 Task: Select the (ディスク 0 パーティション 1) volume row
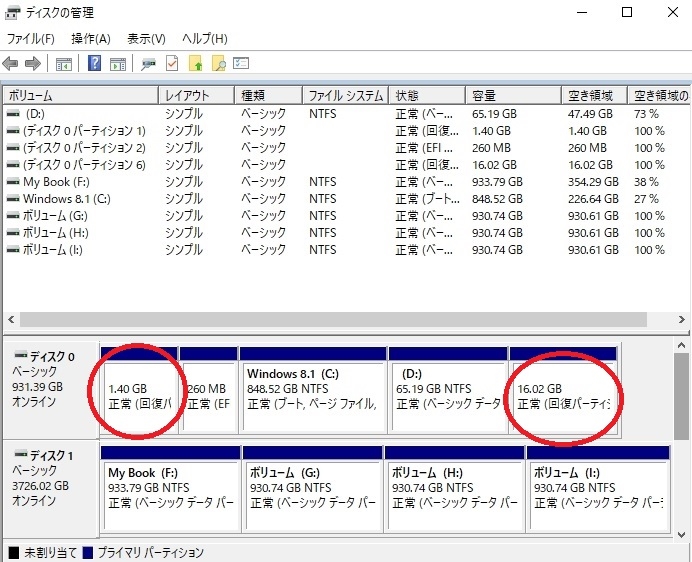tap(346, 131)
